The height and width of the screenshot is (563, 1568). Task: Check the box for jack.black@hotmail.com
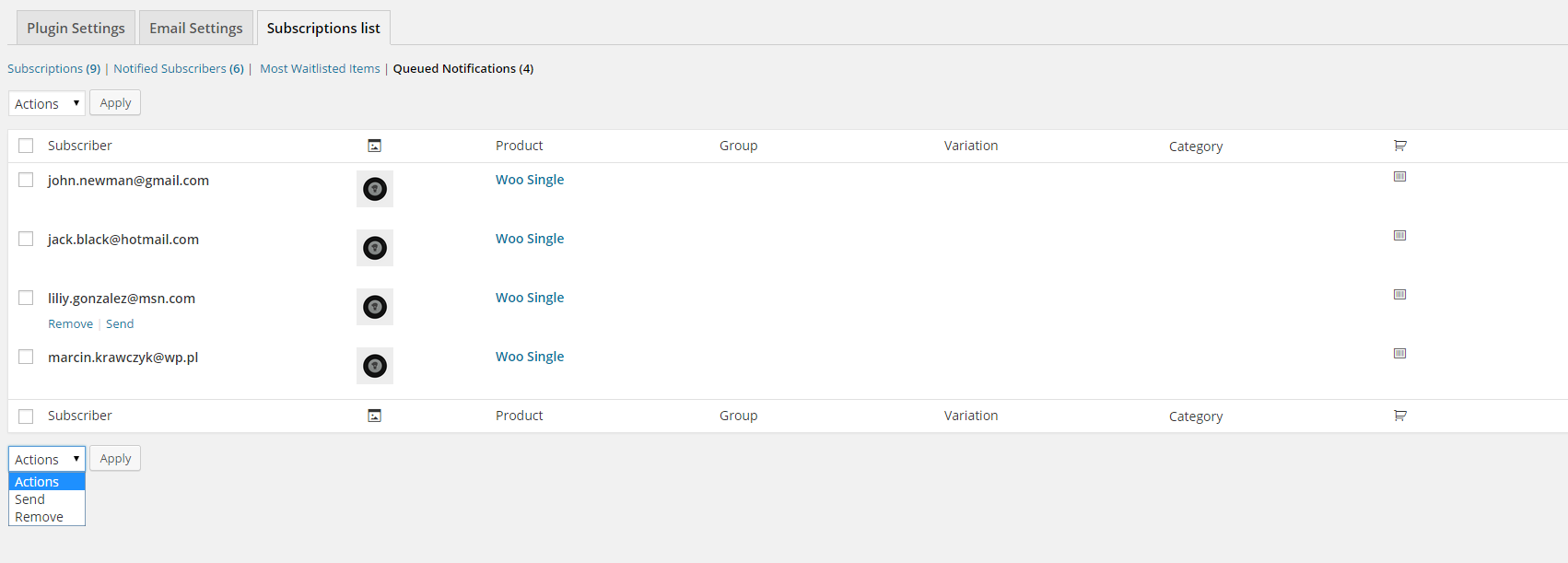(x=26, y=239)
